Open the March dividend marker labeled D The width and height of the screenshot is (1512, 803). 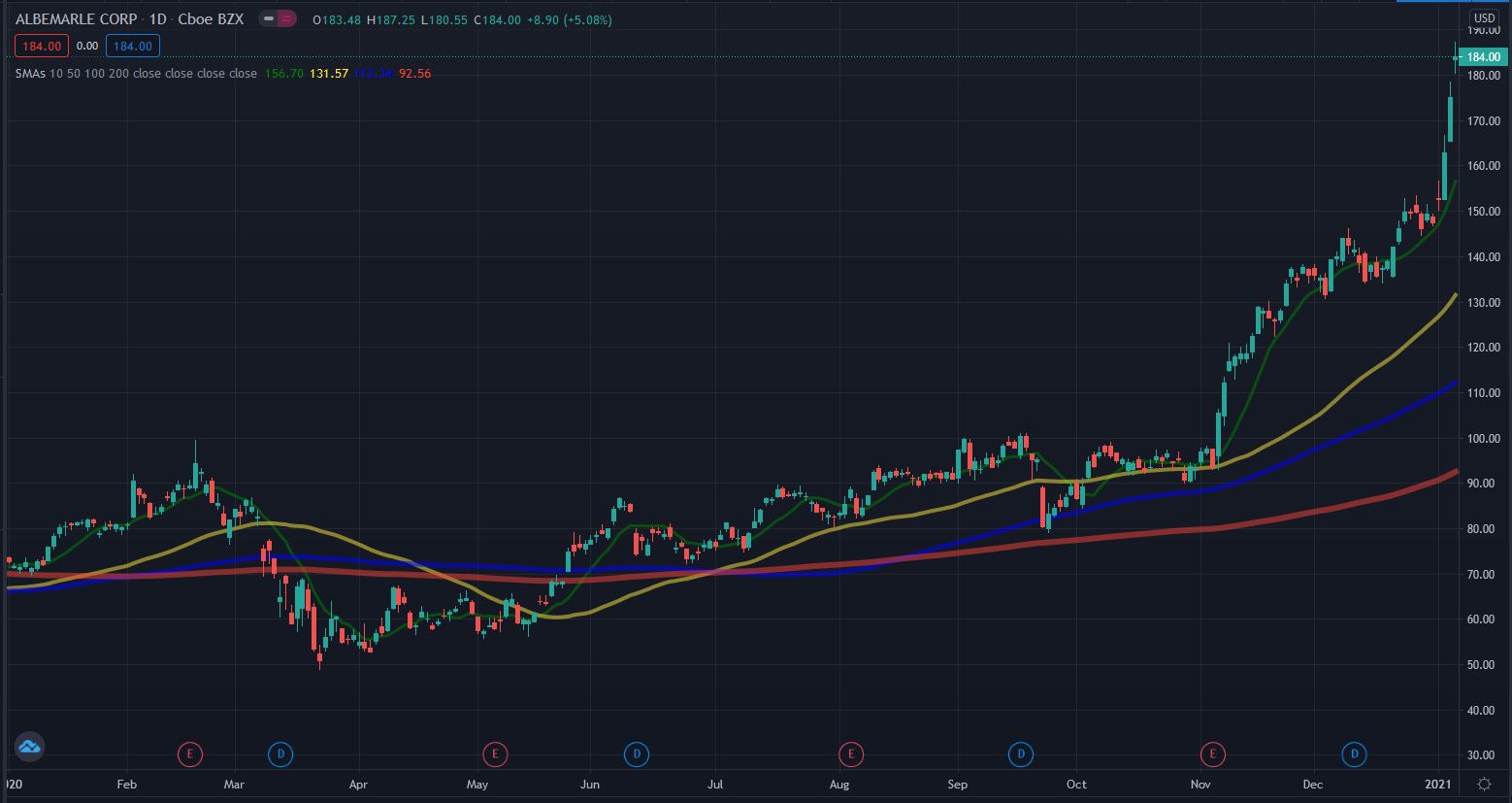coord(279,753)
